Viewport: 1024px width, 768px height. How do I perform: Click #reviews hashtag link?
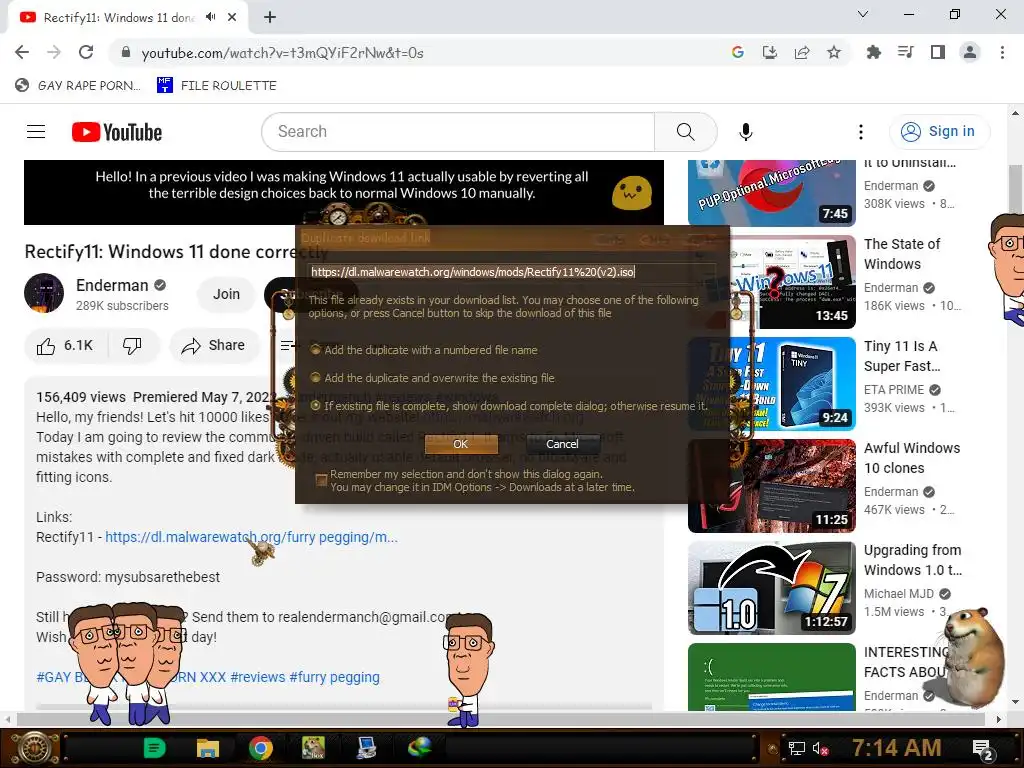click(258, 677)
